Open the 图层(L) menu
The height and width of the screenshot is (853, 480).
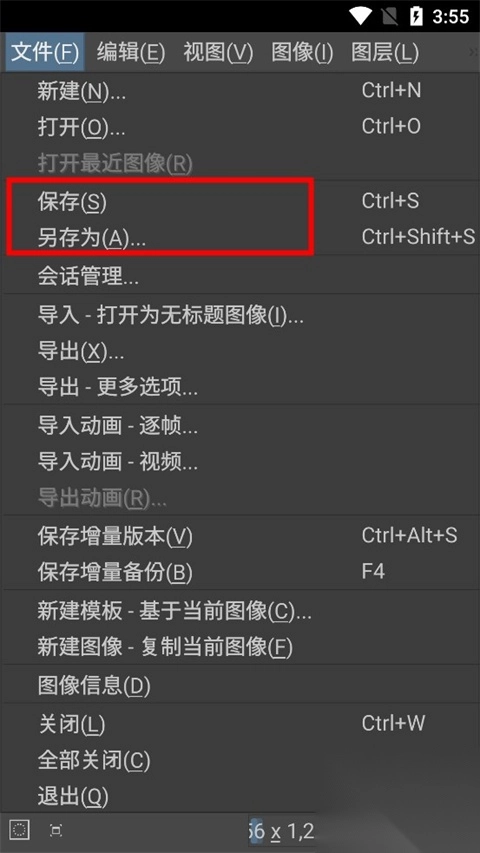click(x=385, y=52)
